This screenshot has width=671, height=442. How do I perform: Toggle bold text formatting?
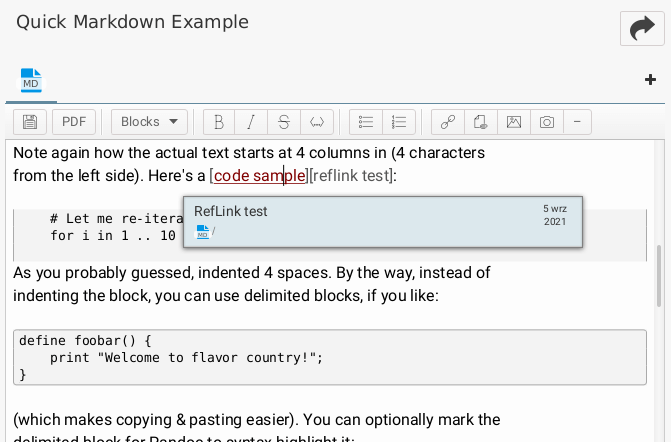click(x=219, y=122)
